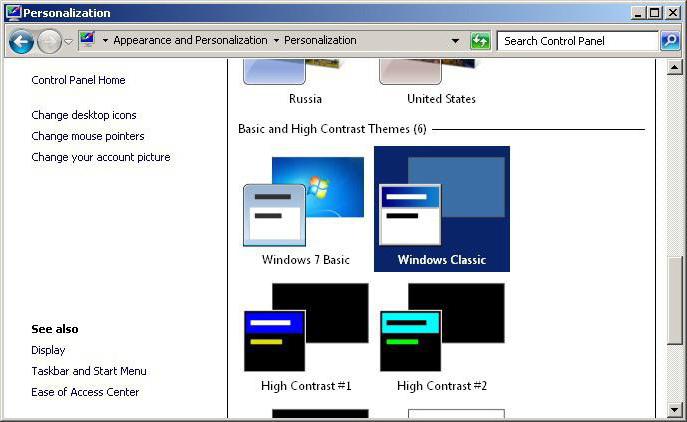The image size is (687, 422).
Task: Click the vertical scrollbar thumb
Action: (x=674, y=300)
